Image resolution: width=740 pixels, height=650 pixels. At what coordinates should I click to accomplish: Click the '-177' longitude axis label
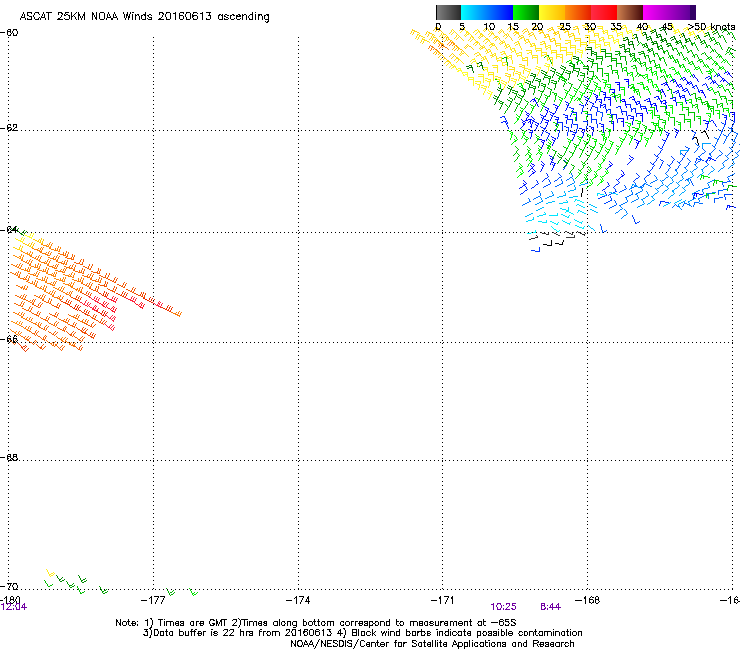point(153,600)
